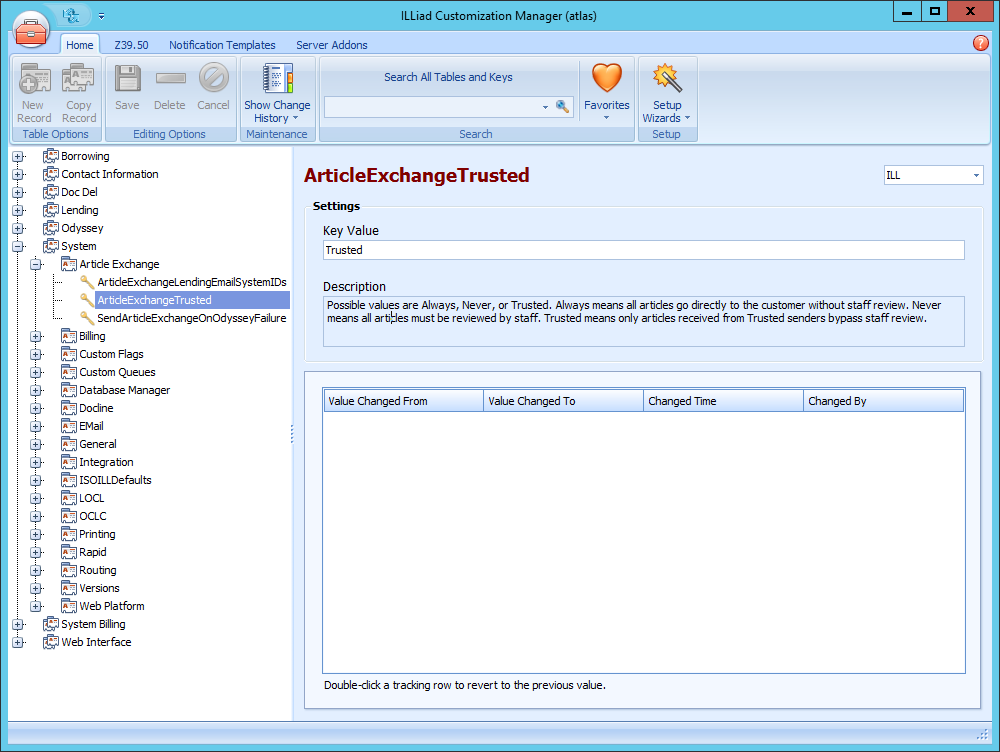1000x752 pixels.
Task: Click the red help question mark icon
Action: [x=980, y=43]
